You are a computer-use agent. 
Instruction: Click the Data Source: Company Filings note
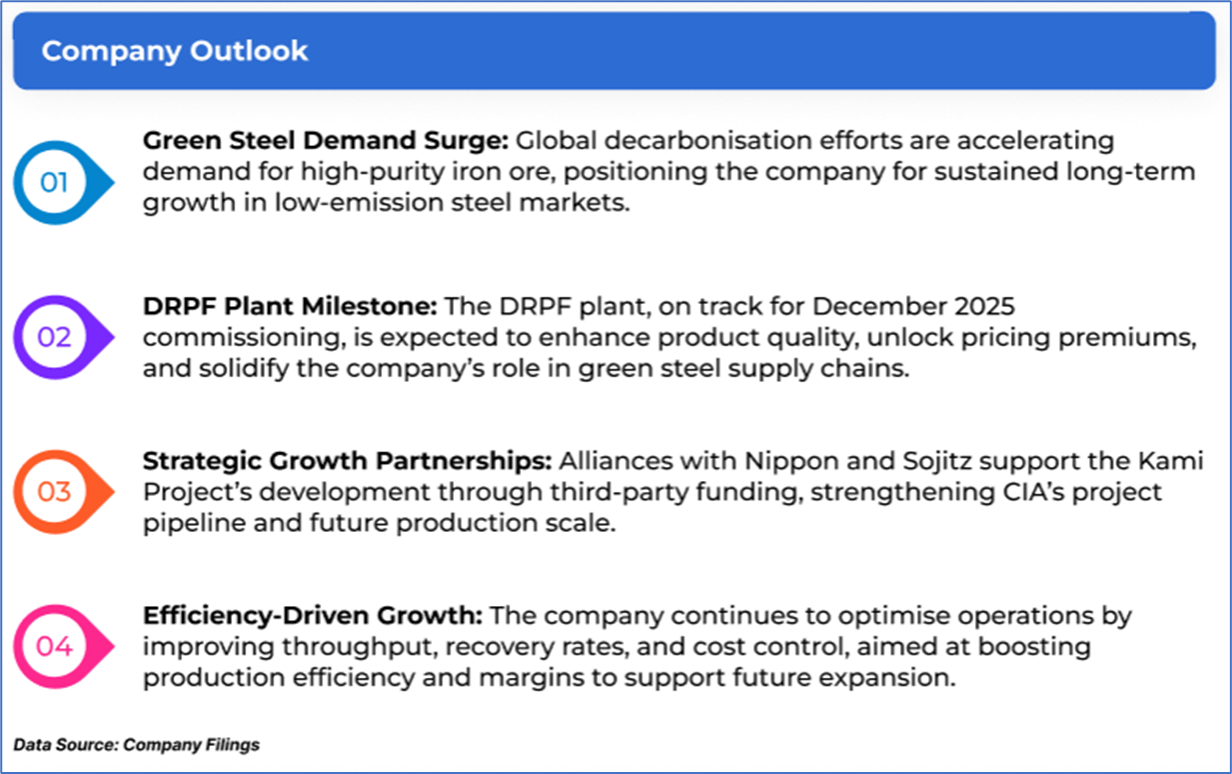click(x=136, y=745)
